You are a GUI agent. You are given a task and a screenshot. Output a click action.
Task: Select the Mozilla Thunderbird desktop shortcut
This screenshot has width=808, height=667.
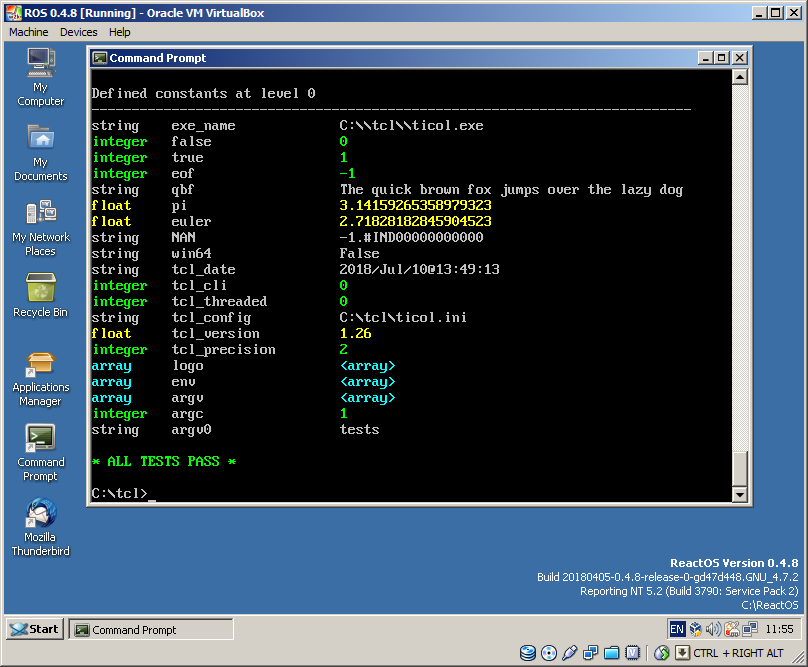click(41, 527)
